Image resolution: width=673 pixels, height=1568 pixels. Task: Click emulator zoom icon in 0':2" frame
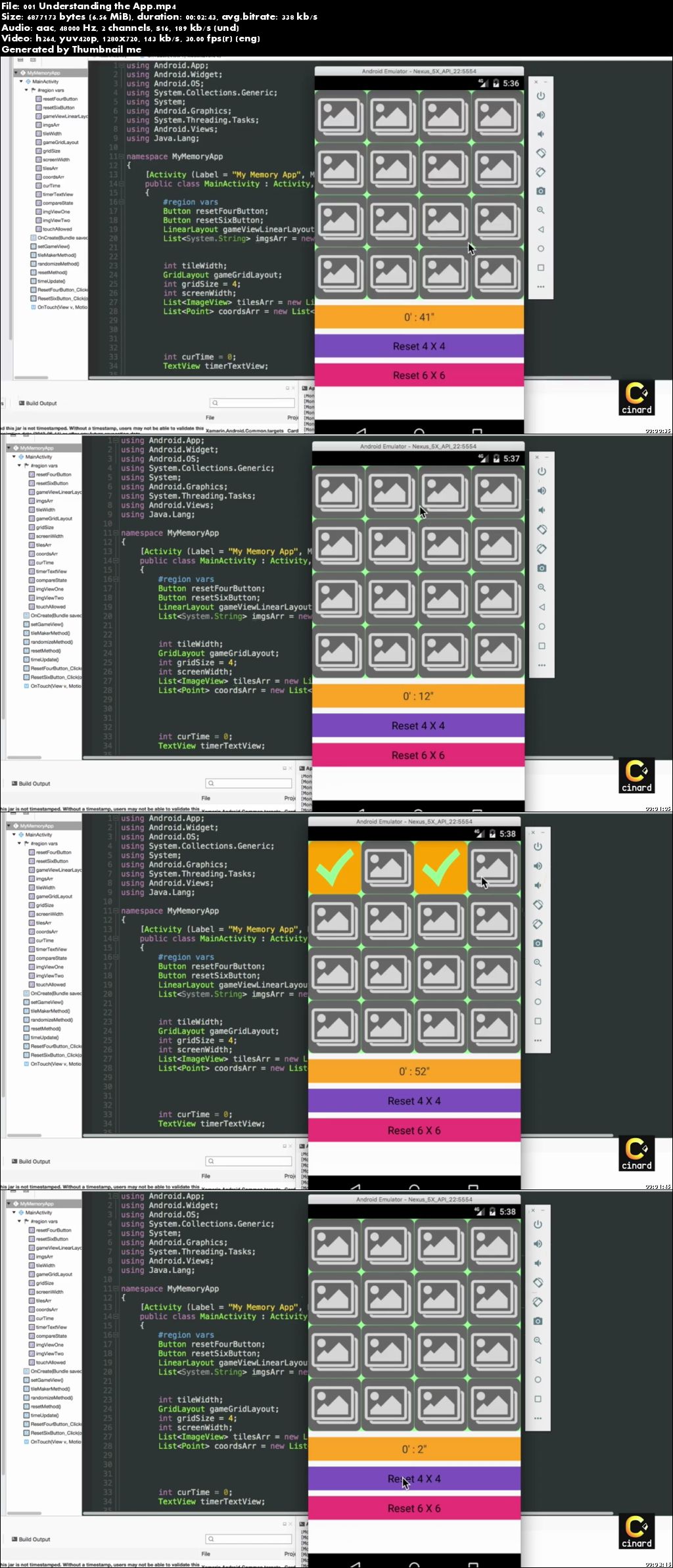(538, 1341)
